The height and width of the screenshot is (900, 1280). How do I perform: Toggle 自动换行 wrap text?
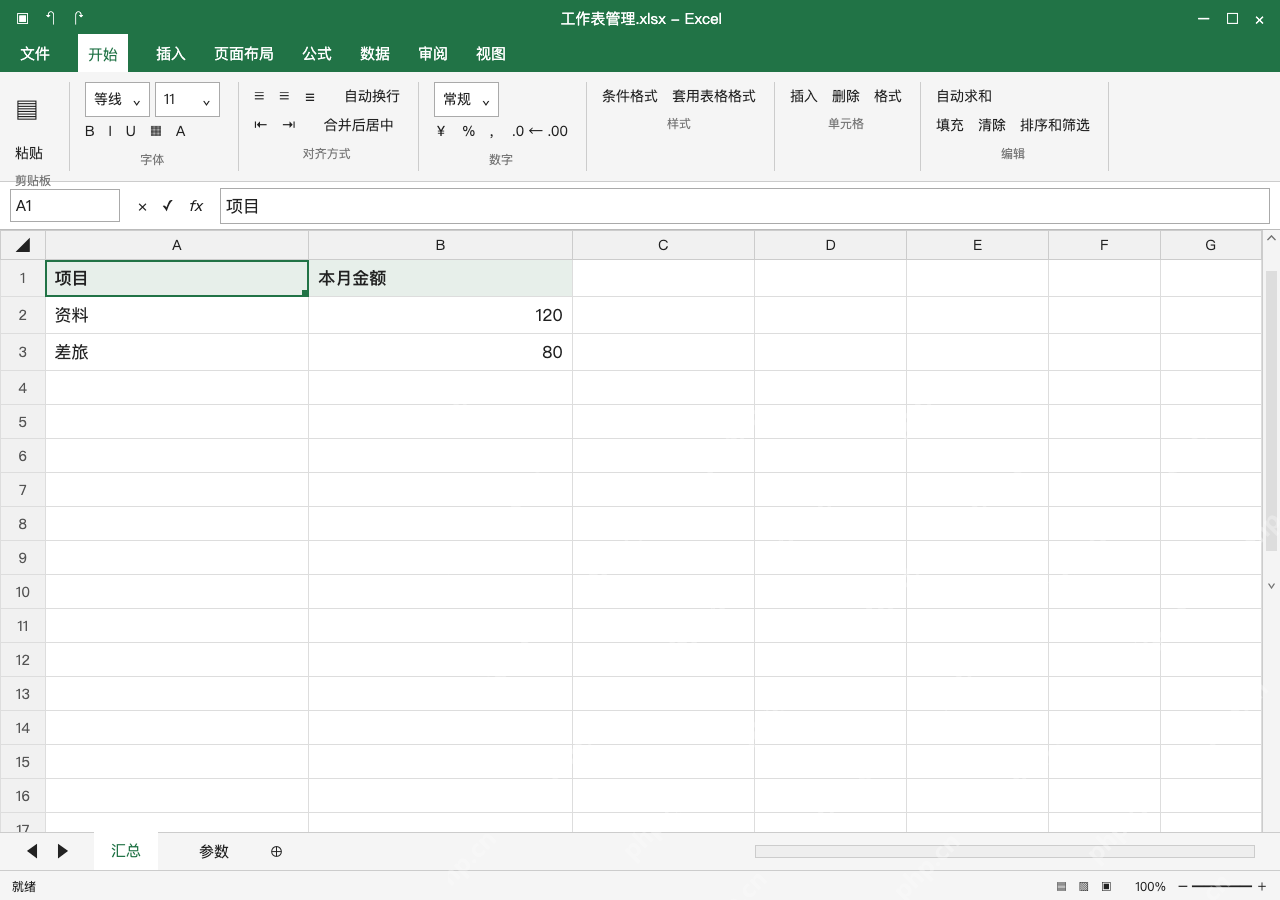[x=372, y=96]
